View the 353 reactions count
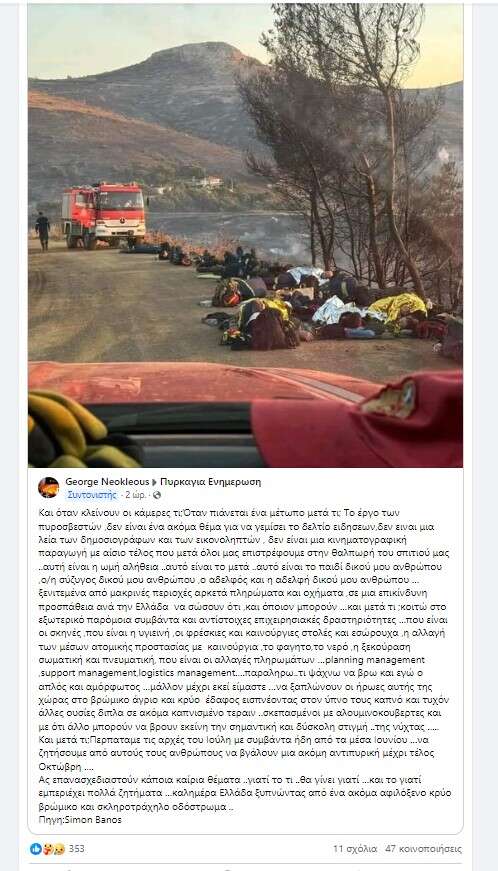Screen dimensions: 498x871 [x=77, y=849]
